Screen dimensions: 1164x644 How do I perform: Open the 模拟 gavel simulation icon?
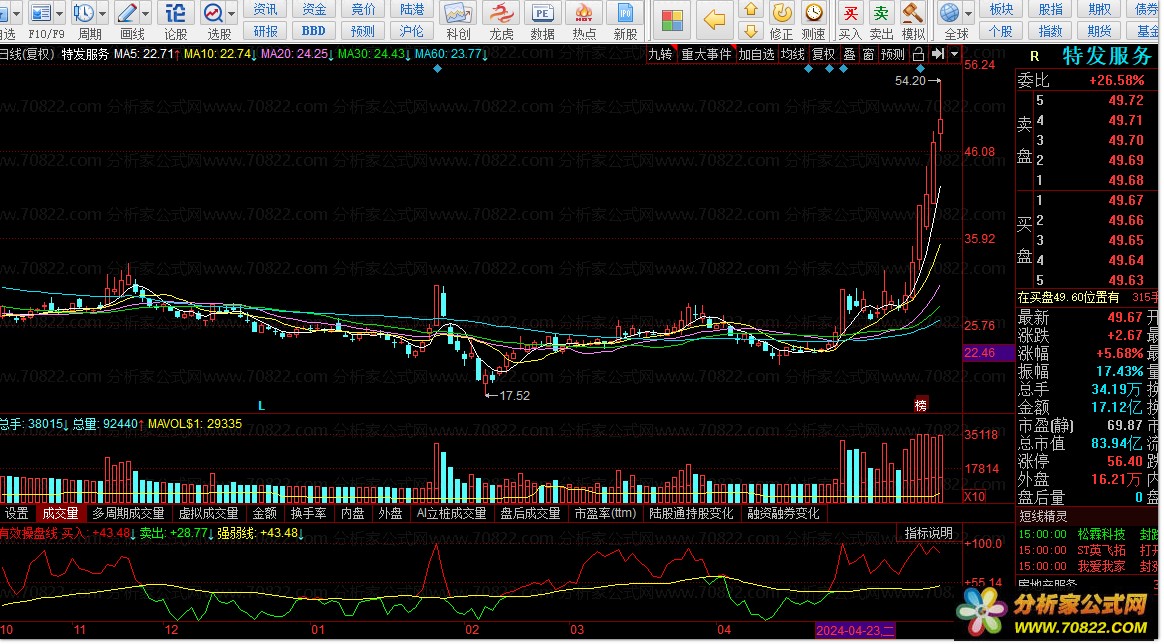point(912,13)
